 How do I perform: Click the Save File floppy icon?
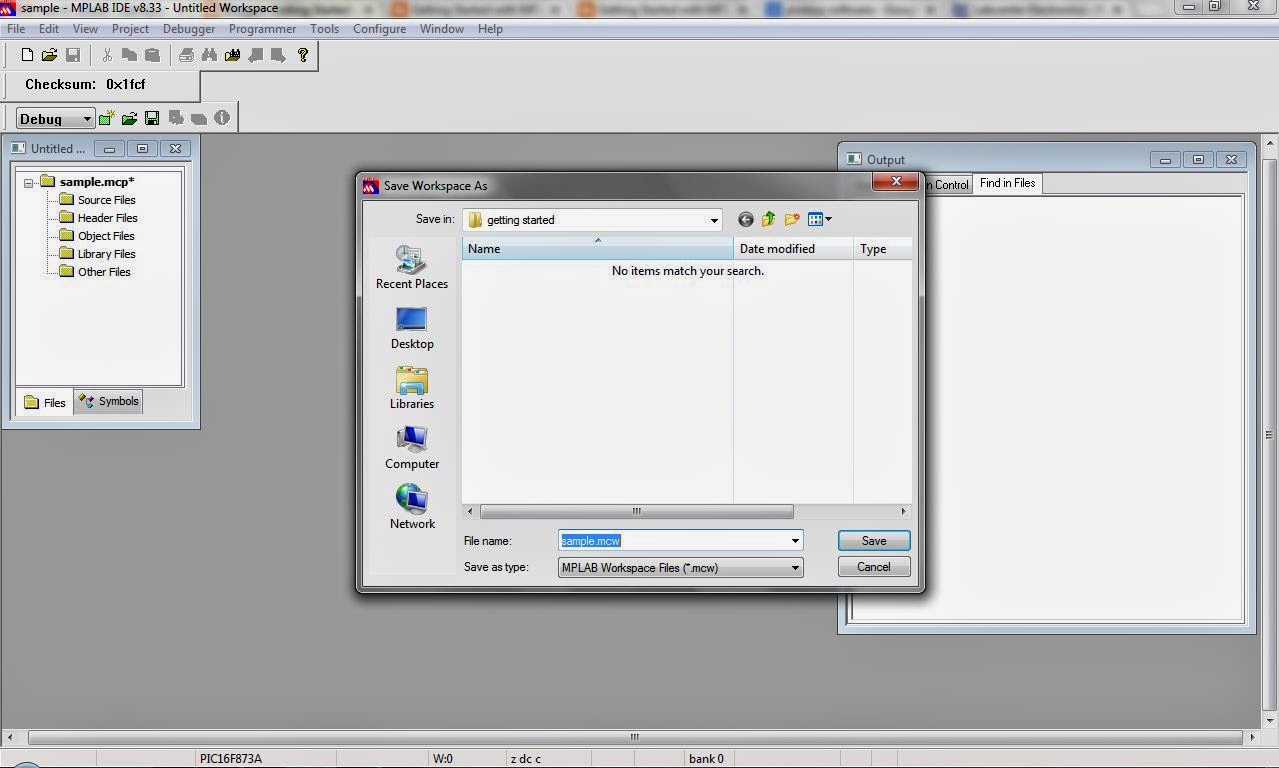72,56
